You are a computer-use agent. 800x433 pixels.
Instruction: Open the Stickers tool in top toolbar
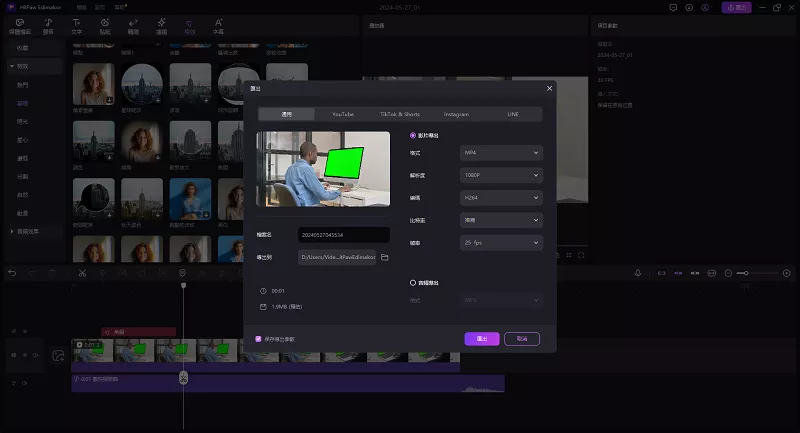tap(105, 25)
